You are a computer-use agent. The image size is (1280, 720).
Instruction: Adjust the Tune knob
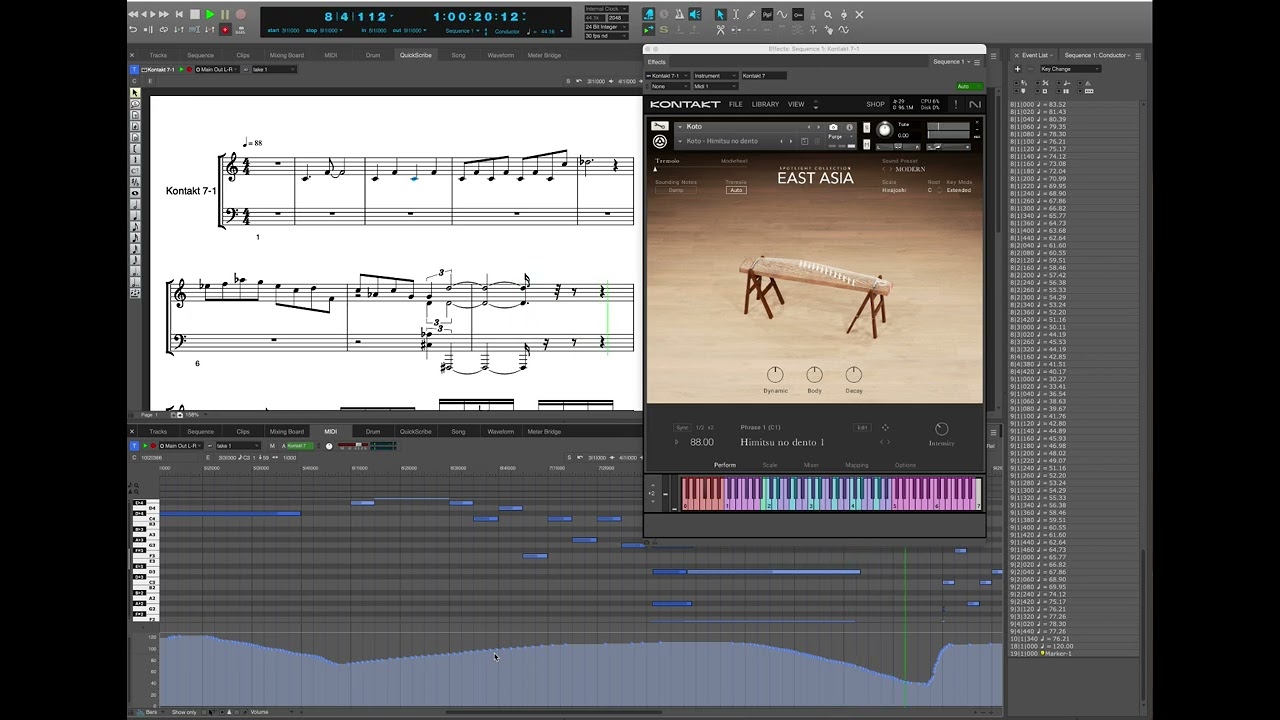(884, 130)
